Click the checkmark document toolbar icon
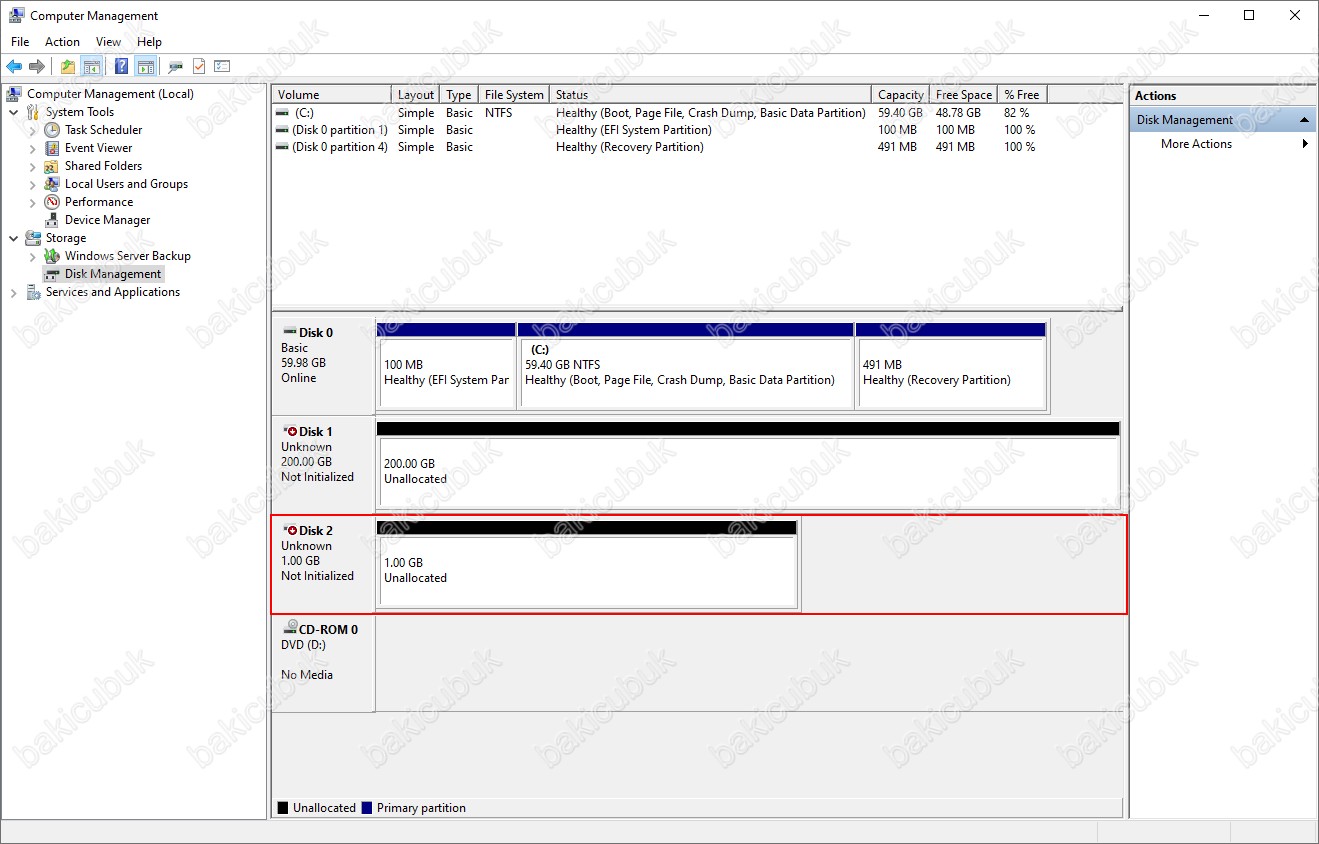The width and height of the screenshot is (1319, 844). [199, 67]
